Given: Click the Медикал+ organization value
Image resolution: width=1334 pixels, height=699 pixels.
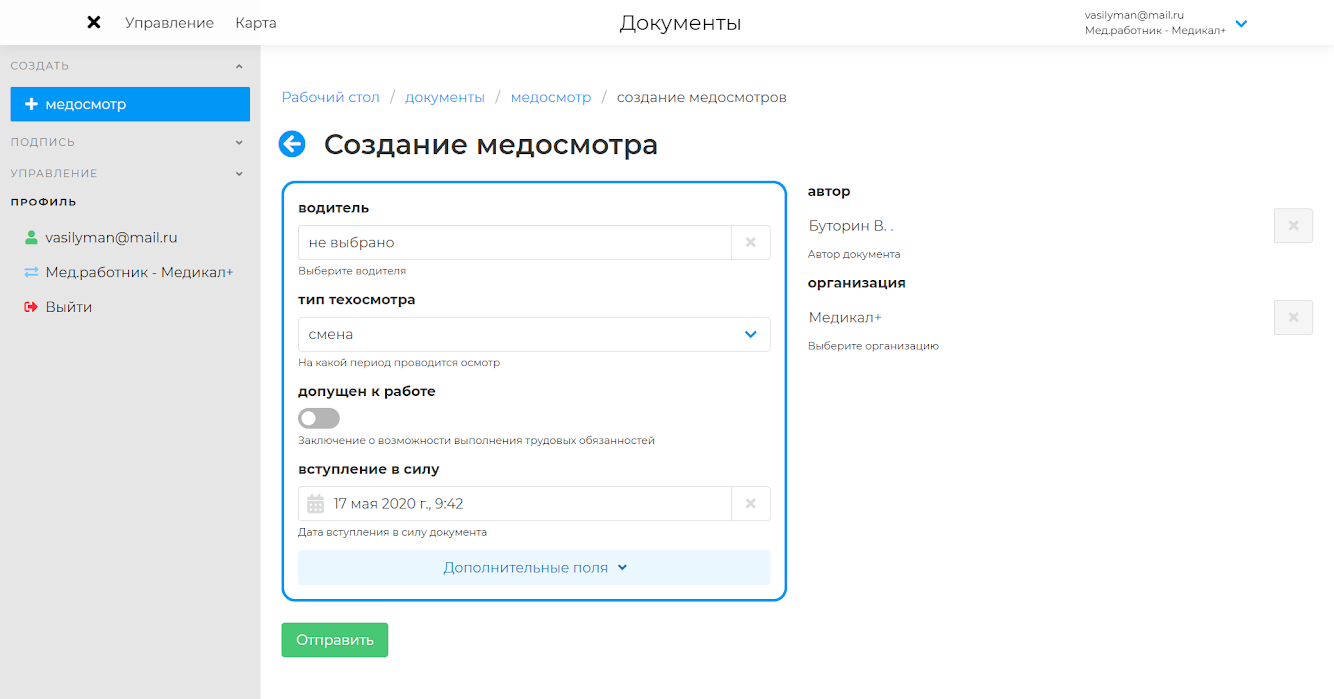Looking at the screenshot, I should [845, 317].
